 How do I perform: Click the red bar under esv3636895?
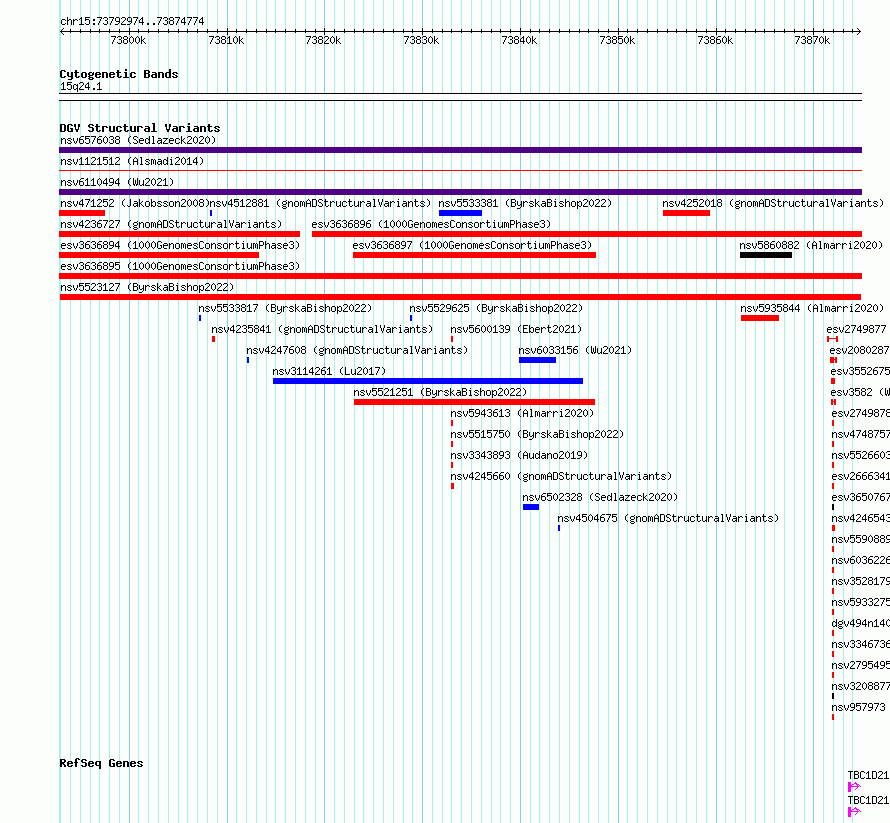pos(460,276)
